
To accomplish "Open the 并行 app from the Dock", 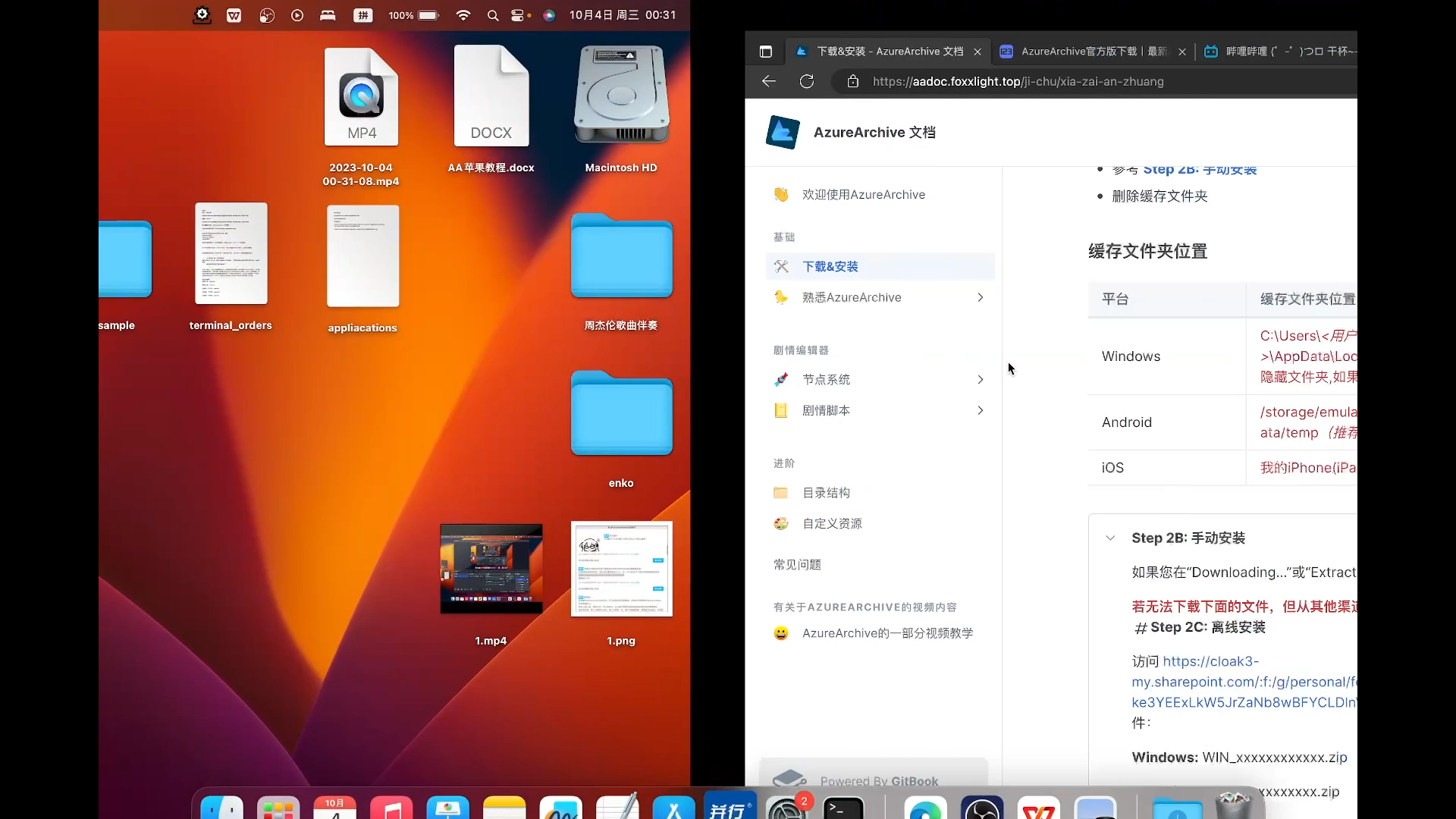I will tap(730, 805).
